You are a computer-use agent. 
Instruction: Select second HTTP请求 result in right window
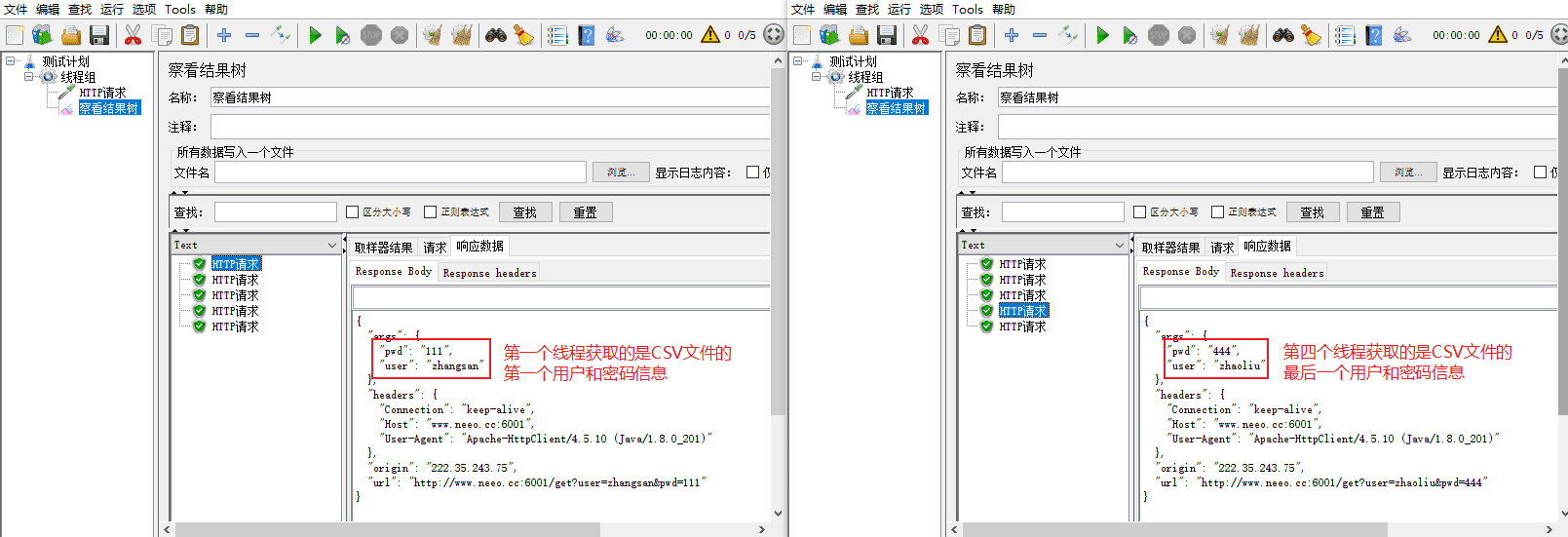pos(1022,280)
